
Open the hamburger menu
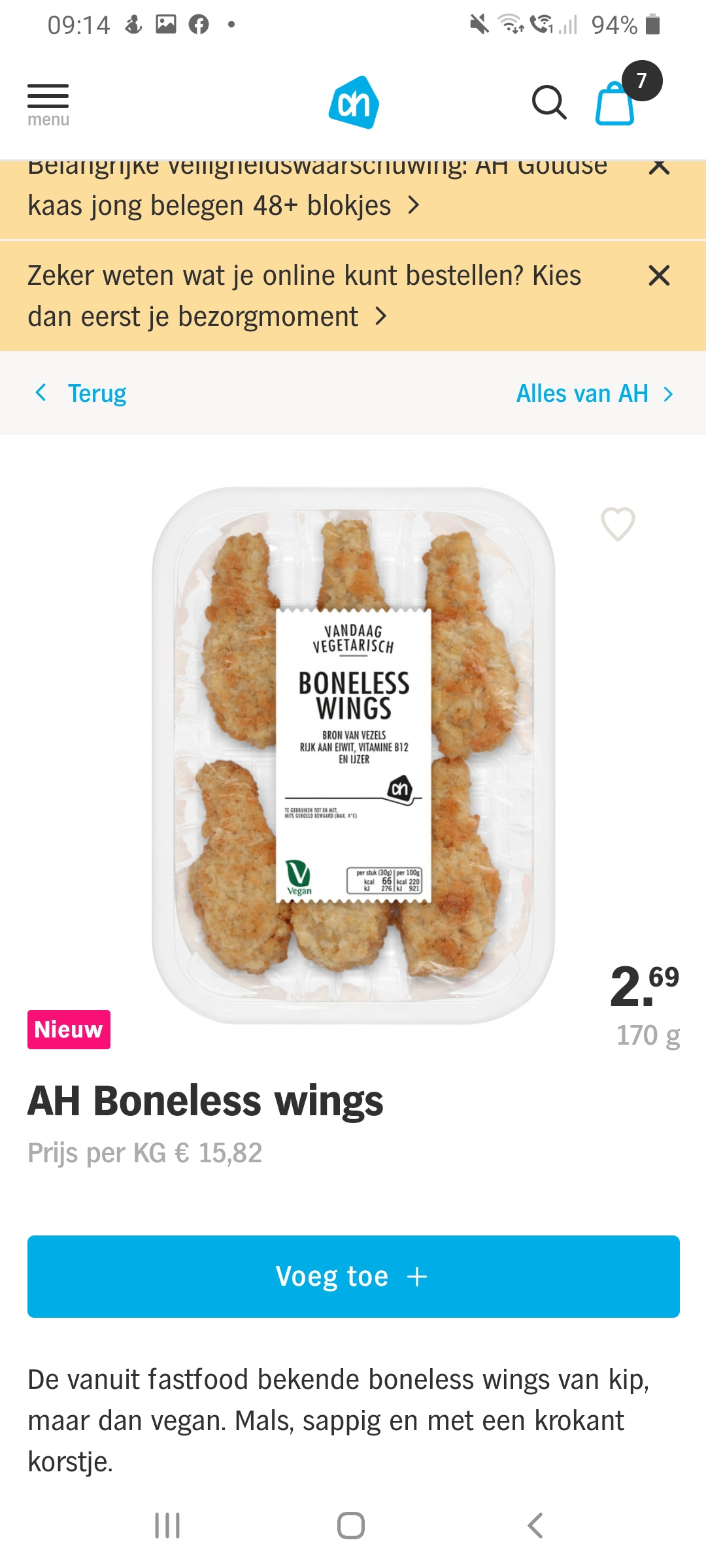point(48,105)
